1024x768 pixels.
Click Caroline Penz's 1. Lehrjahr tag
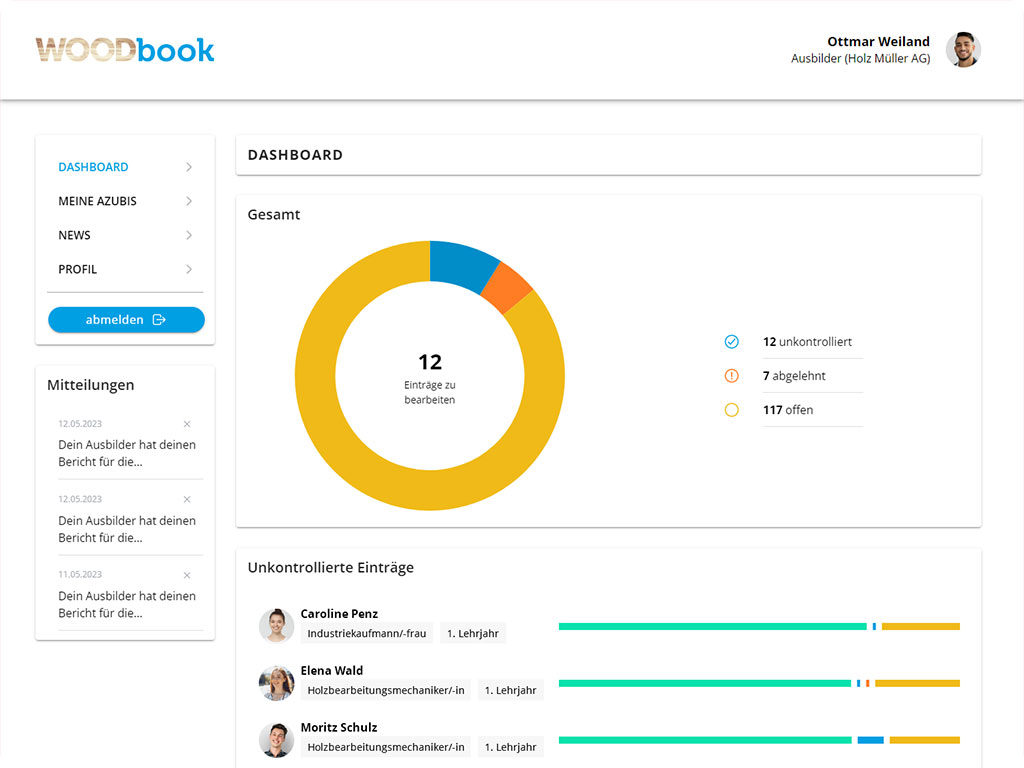point(473,633)
